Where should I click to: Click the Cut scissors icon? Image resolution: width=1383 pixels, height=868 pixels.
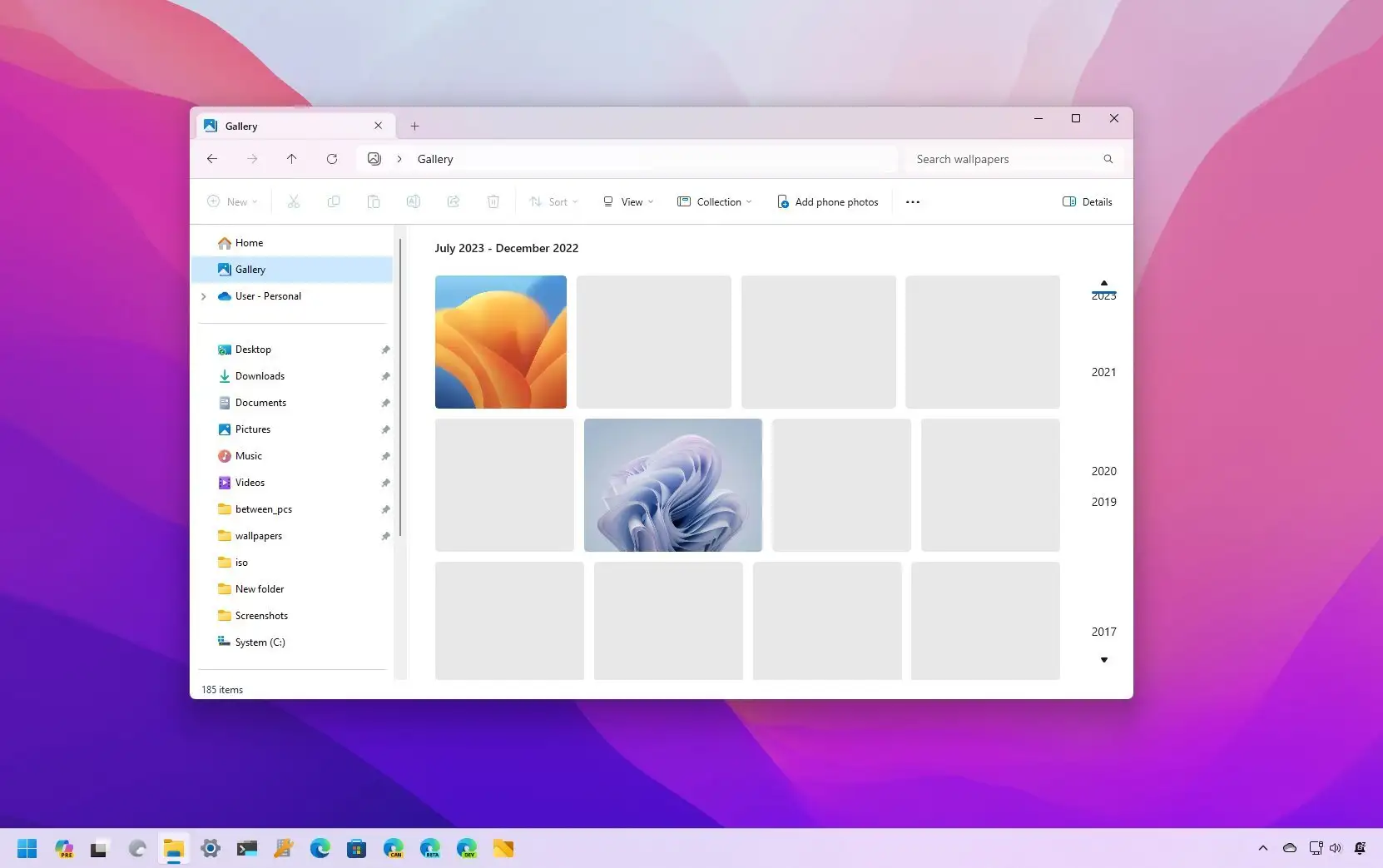[294, 201]
